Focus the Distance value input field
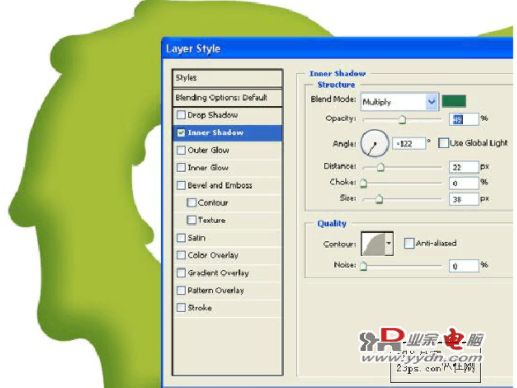Viewport: 517px width, 388px height. (x=464, y=167)
